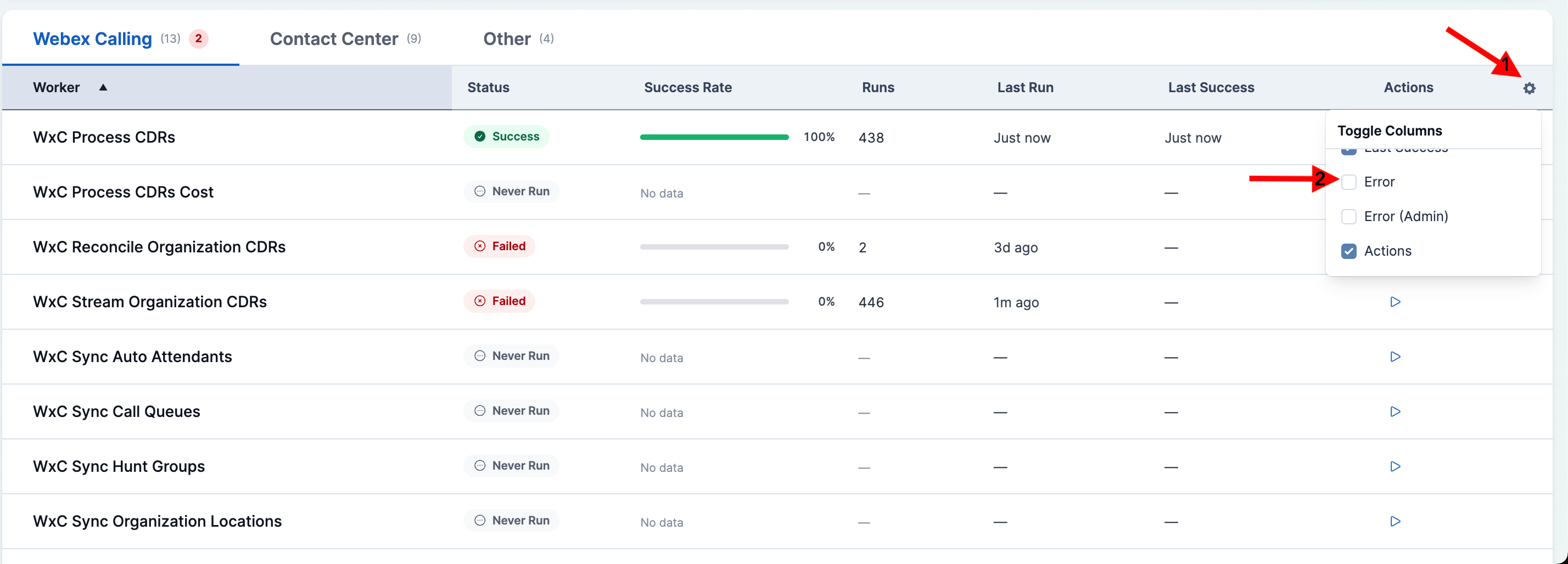The height and width of the screenshot is (564, 1568).
Task: Run the WxC Sync Auto Attendants worker
Action: pyautogui.click(x=1395, y=357)
